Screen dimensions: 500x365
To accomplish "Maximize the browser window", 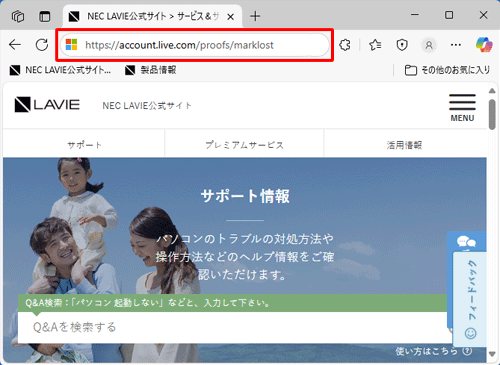I will click(449, 15).
